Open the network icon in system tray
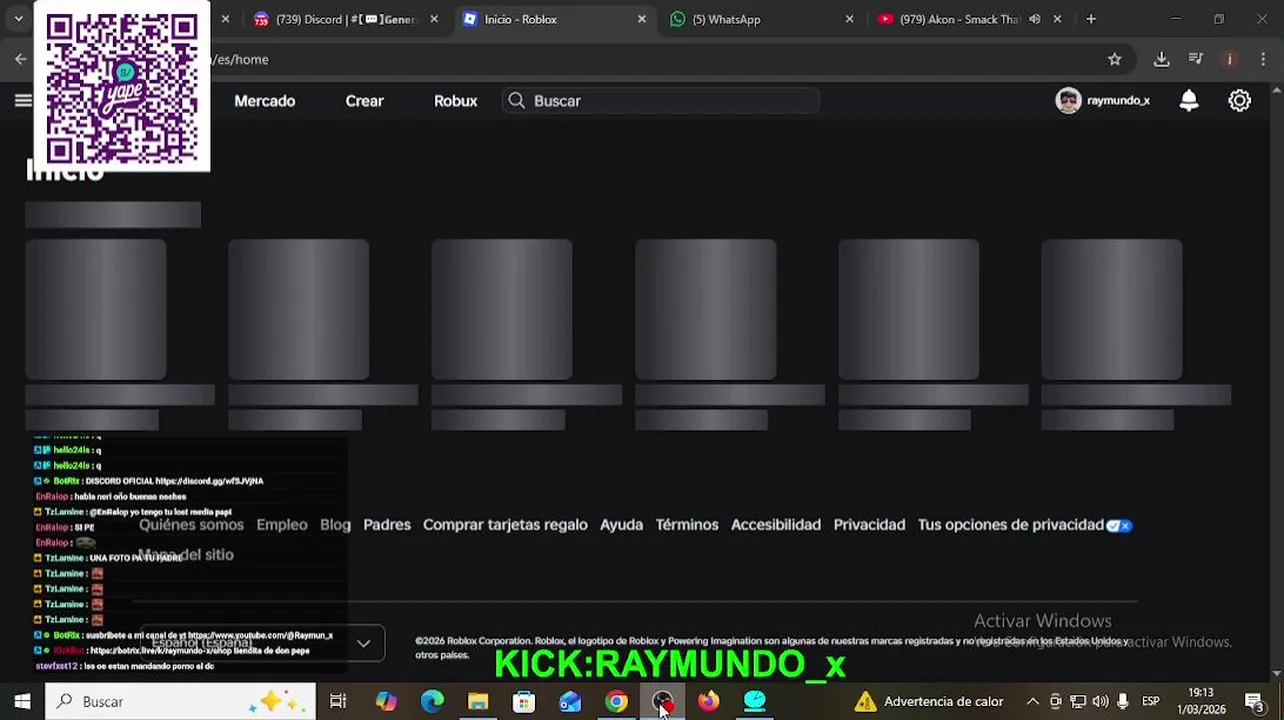The width and height of the screenshot is (1284, 720). coord(1078,701)
